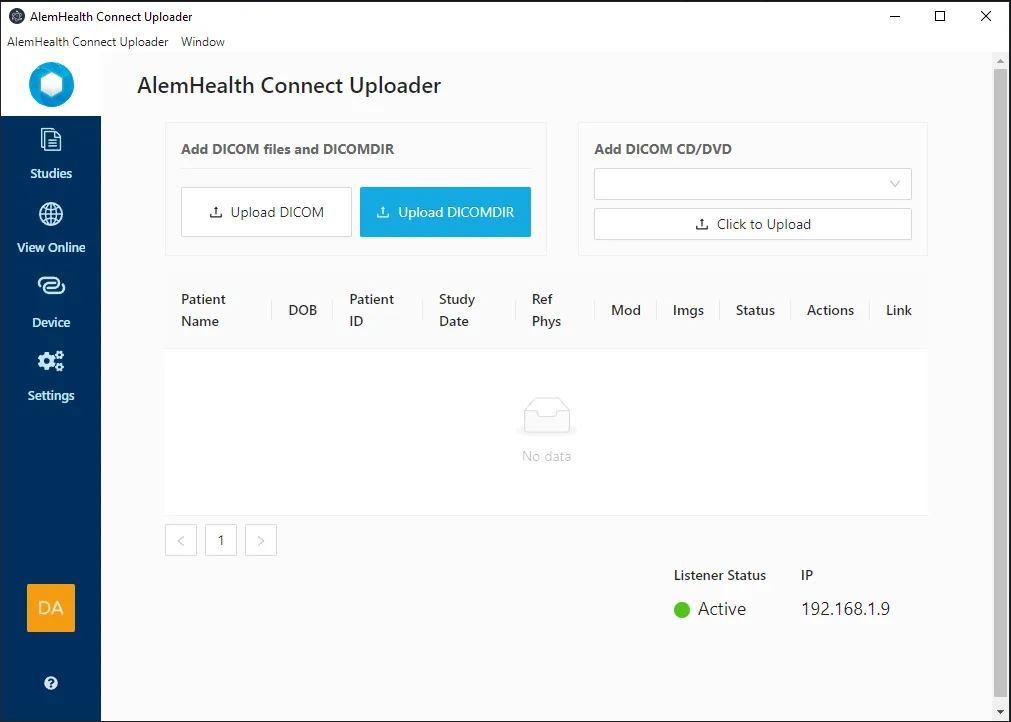Click the Listener Status label
Screen dimensions: 1011x722
720,575
